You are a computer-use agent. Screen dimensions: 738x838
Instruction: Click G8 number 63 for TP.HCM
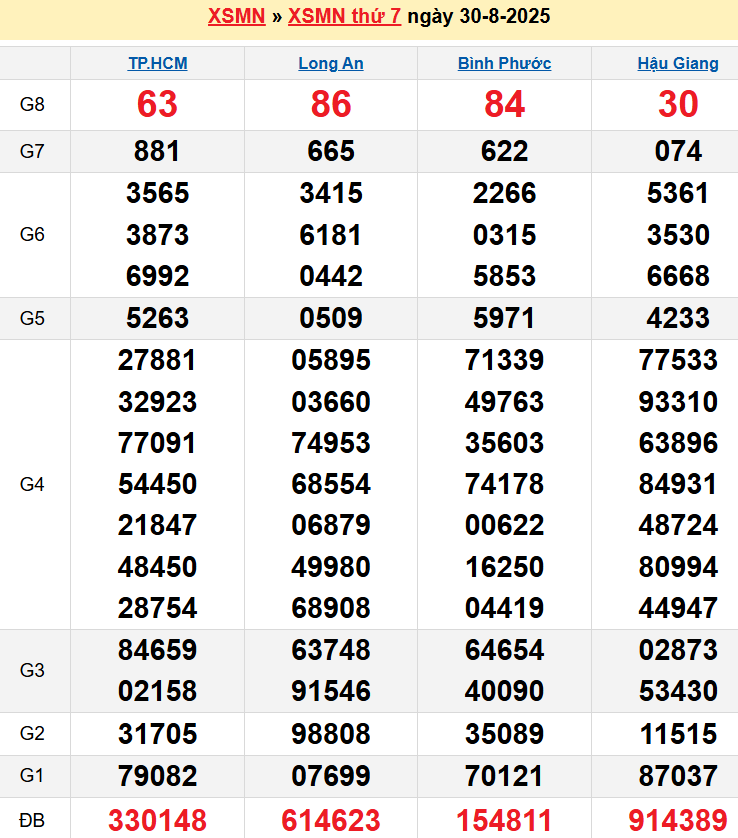point(157,104)
